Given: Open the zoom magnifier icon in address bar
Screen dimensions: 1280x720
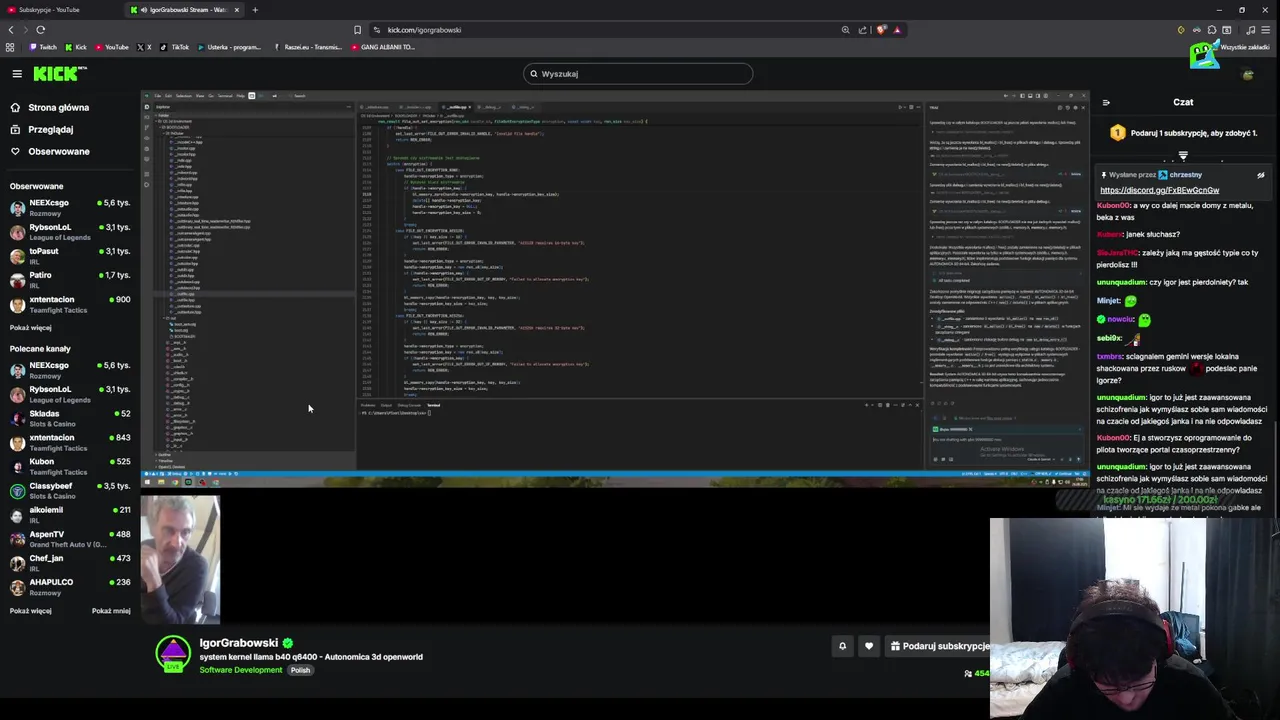Looking at the screenshot, I should (845, 30).
